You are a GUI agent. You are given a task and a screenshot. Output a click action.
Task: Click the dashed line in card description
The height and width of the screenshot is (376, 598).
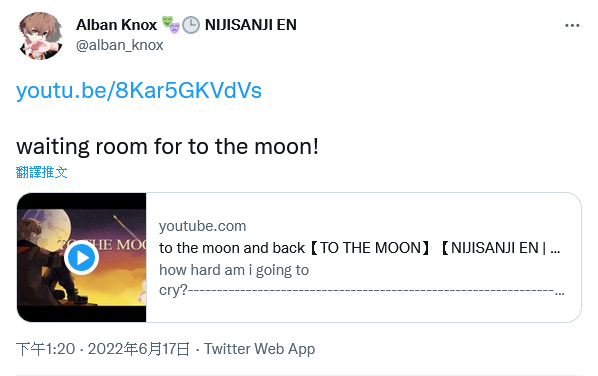371,291
